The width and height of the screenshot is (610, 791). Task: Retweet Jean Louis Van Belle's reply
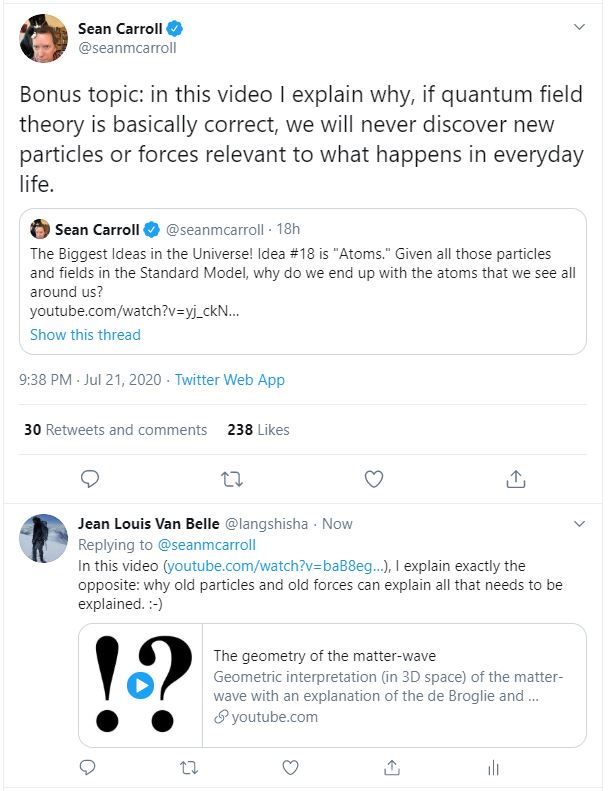click(188, 767)
